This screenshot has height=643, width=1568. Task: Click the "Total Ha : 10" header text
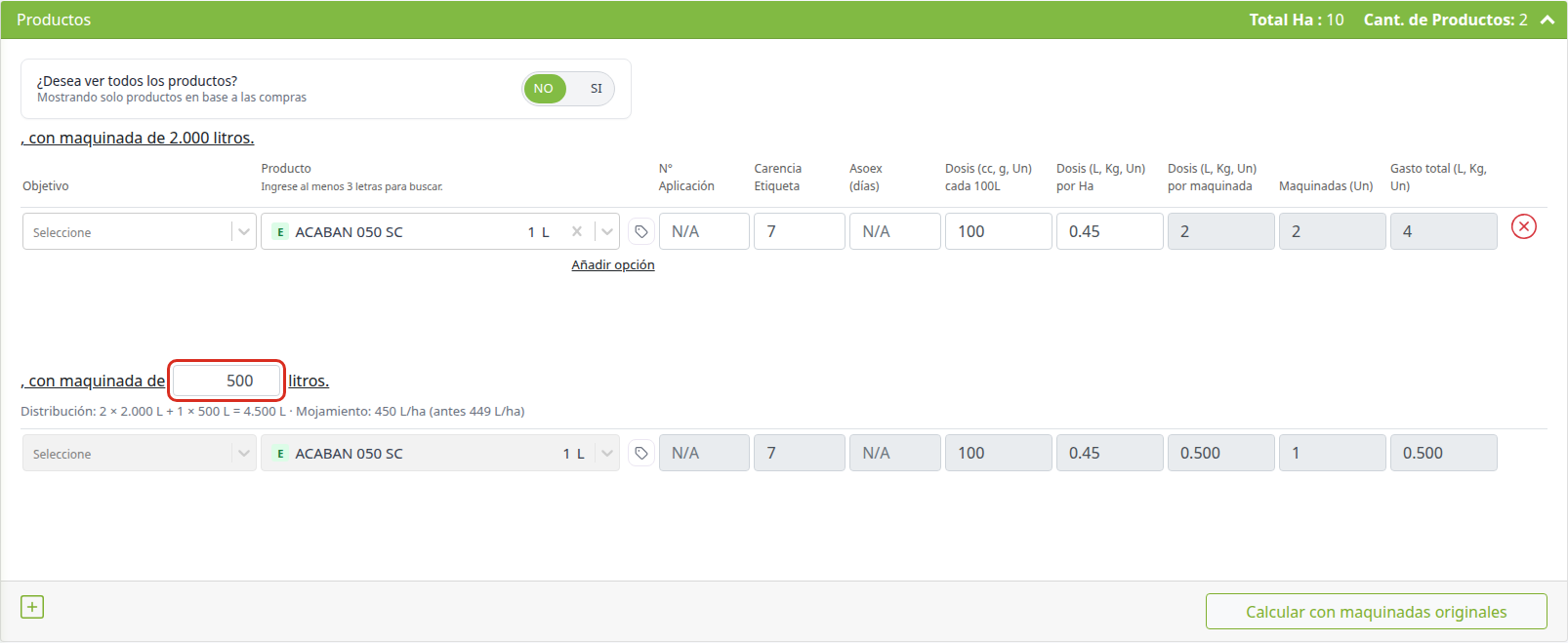tap(1297, 20)
